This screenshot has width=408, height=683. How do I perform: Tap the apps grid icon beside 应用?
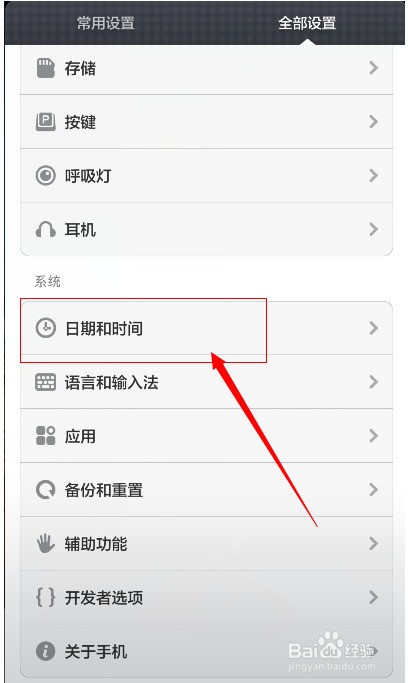point(45,436)
